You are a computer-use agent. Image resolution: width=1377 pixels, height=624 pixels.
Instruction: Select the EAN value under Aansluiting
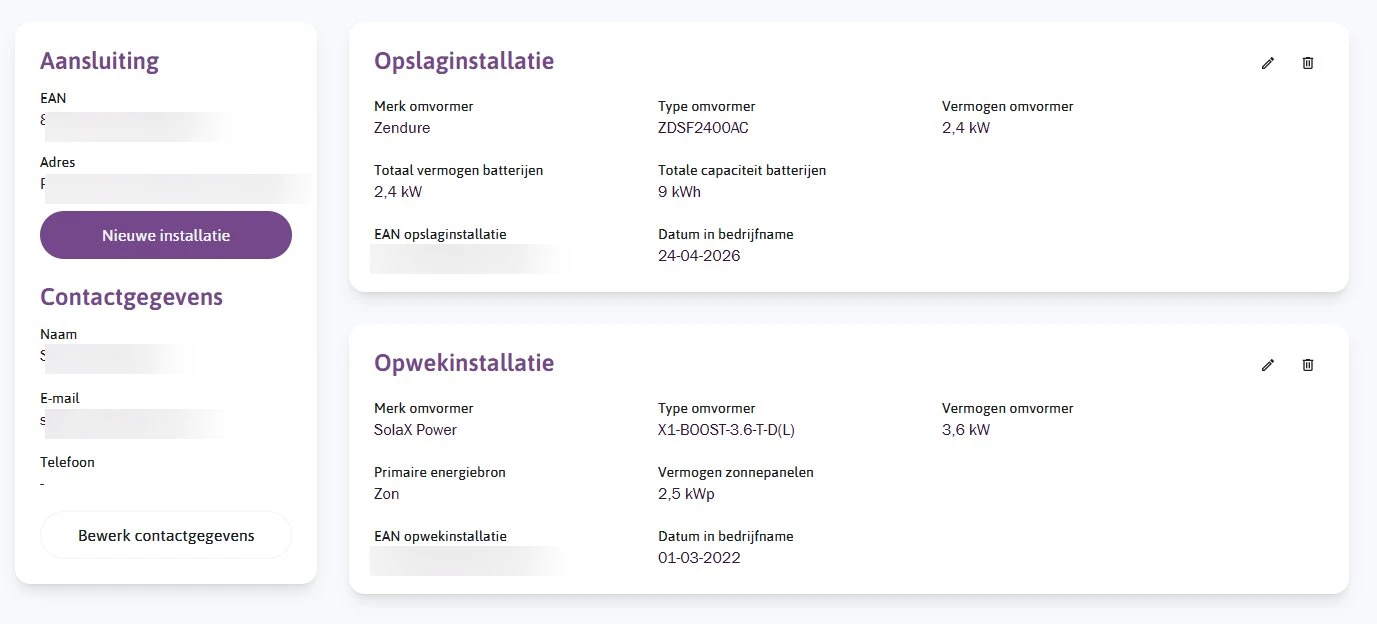click(140, 126)
